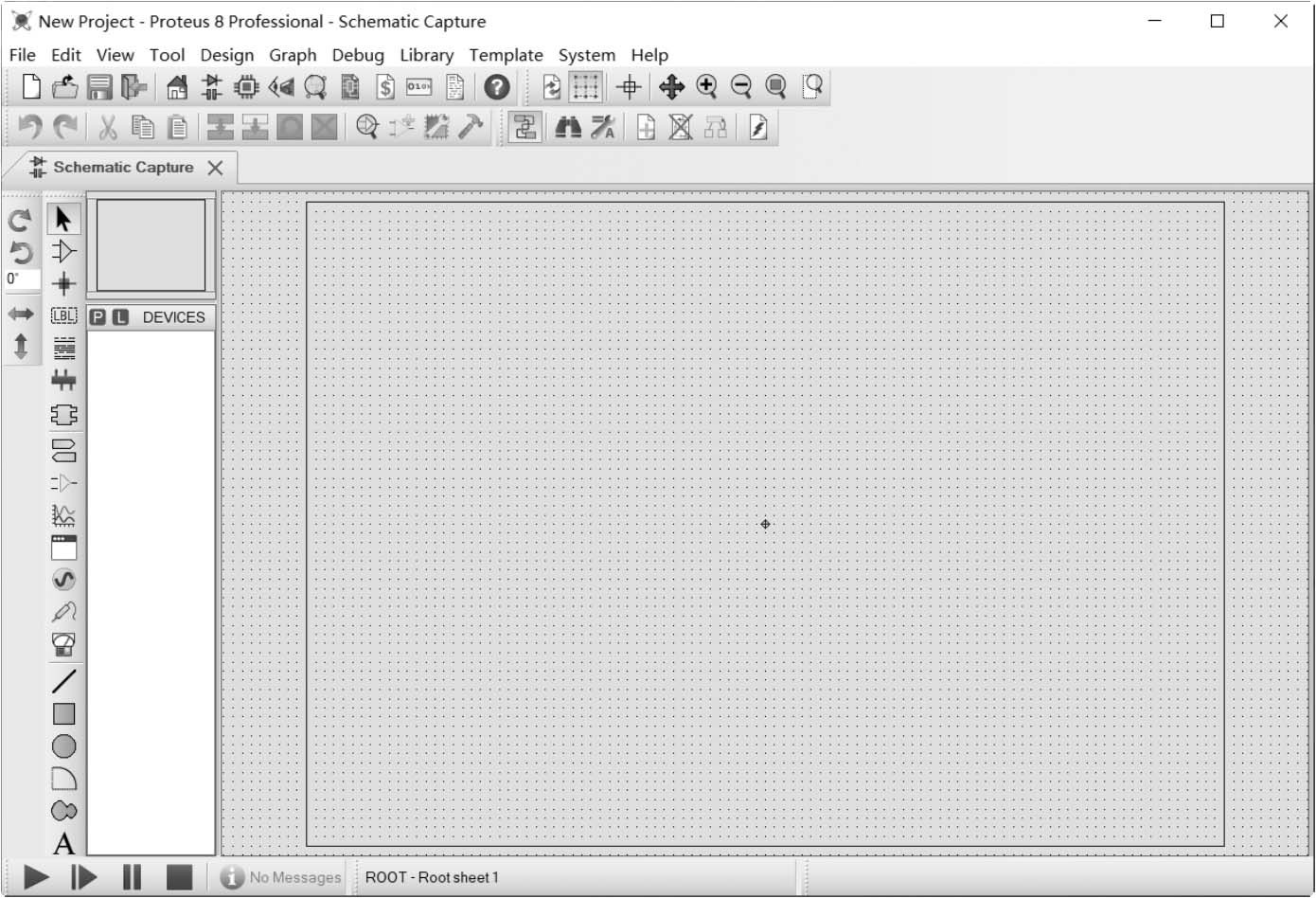Rotate anti-clockwise using the rotation arrow

tap(20, 252)
